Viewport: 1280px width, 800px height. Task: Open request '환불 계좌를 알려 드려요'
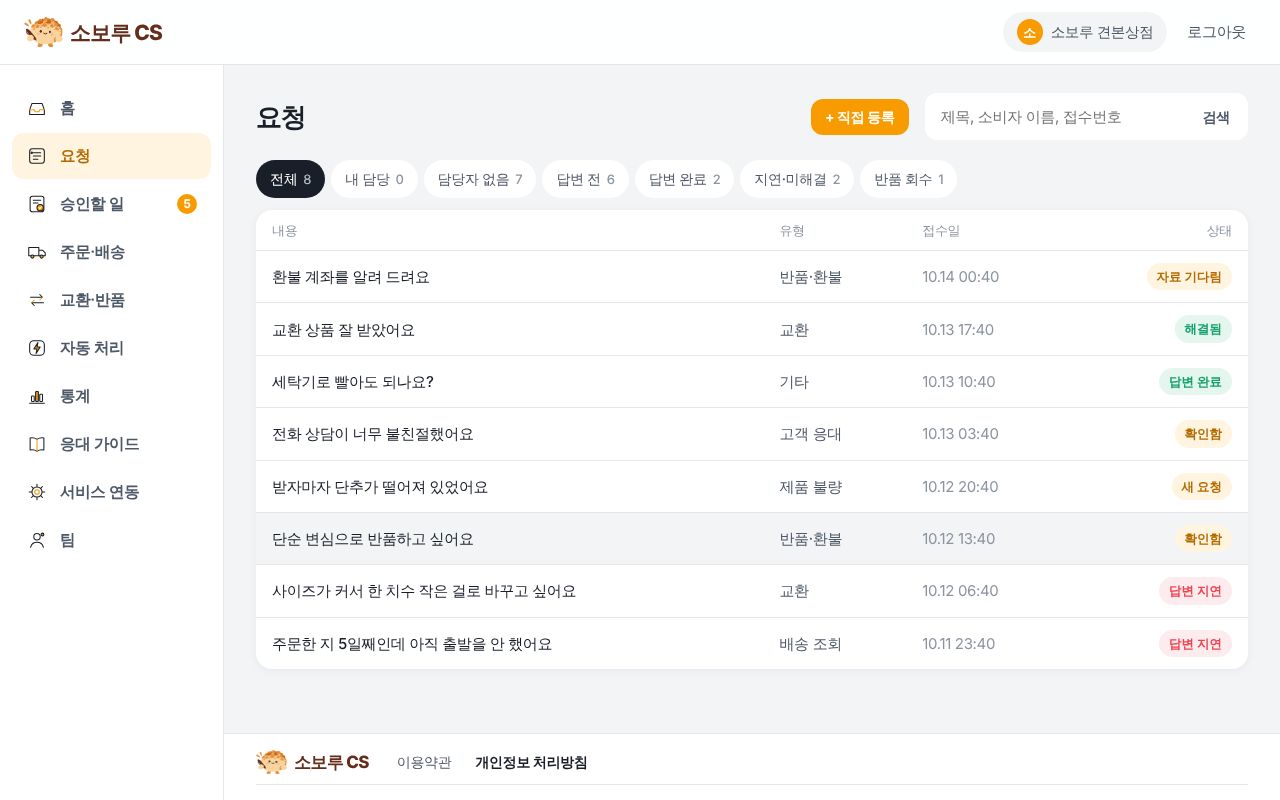(752, 277)
